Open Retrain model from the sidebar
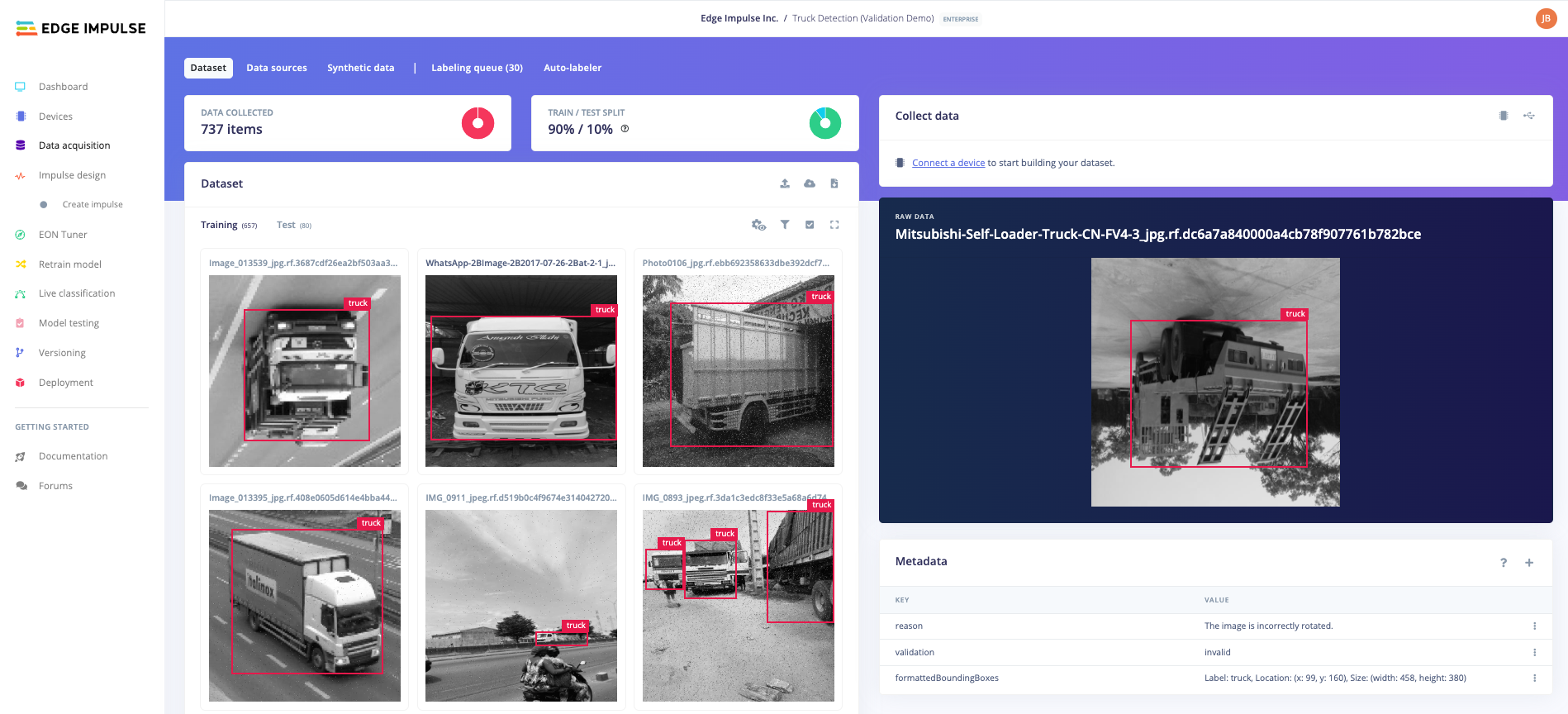1568x714 pixels. pyautogui.click(x=70, y=264)
